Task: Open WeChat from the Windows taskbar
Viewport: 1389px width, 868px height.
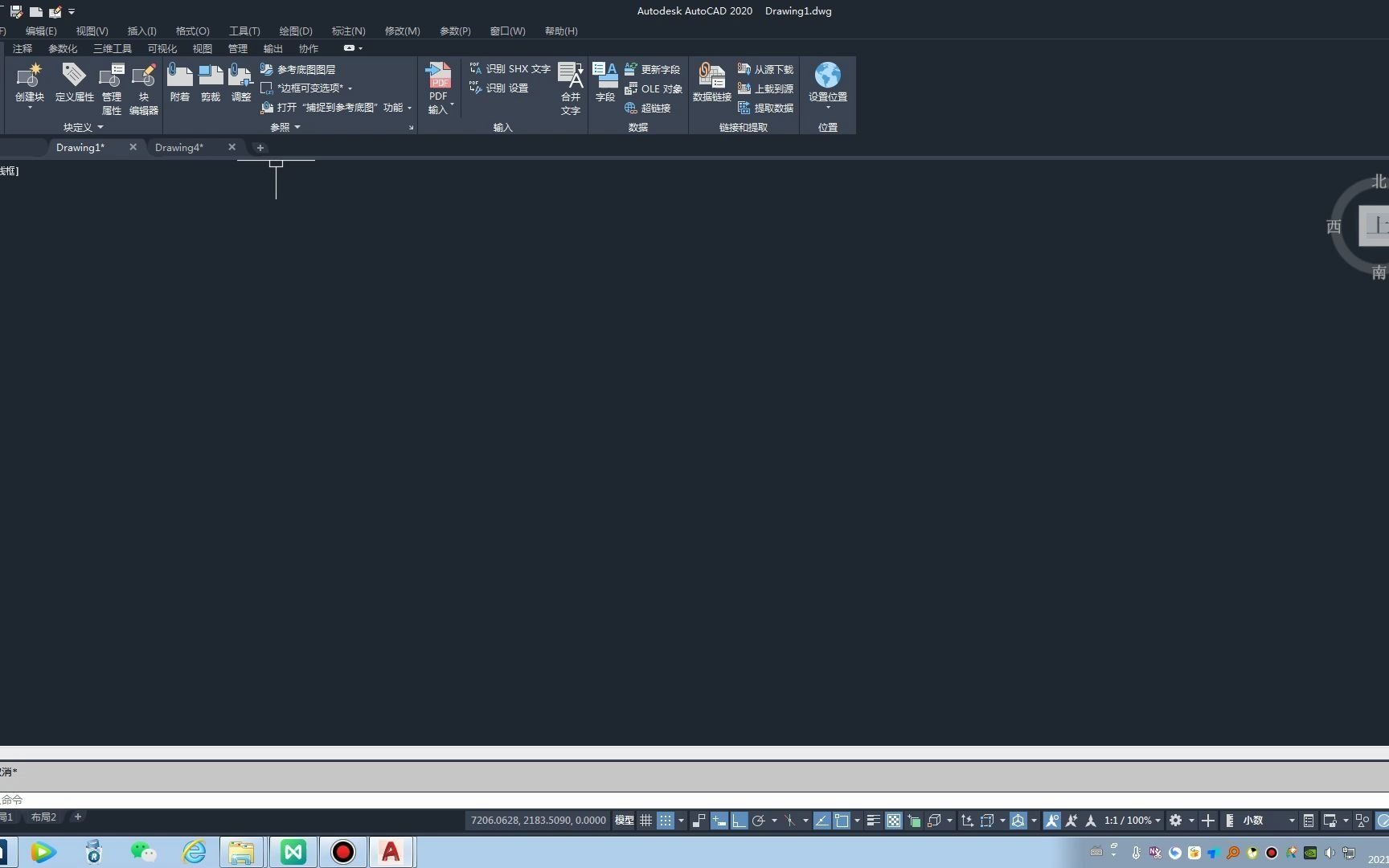Action: pyautogui.click(x=144, y=852)
